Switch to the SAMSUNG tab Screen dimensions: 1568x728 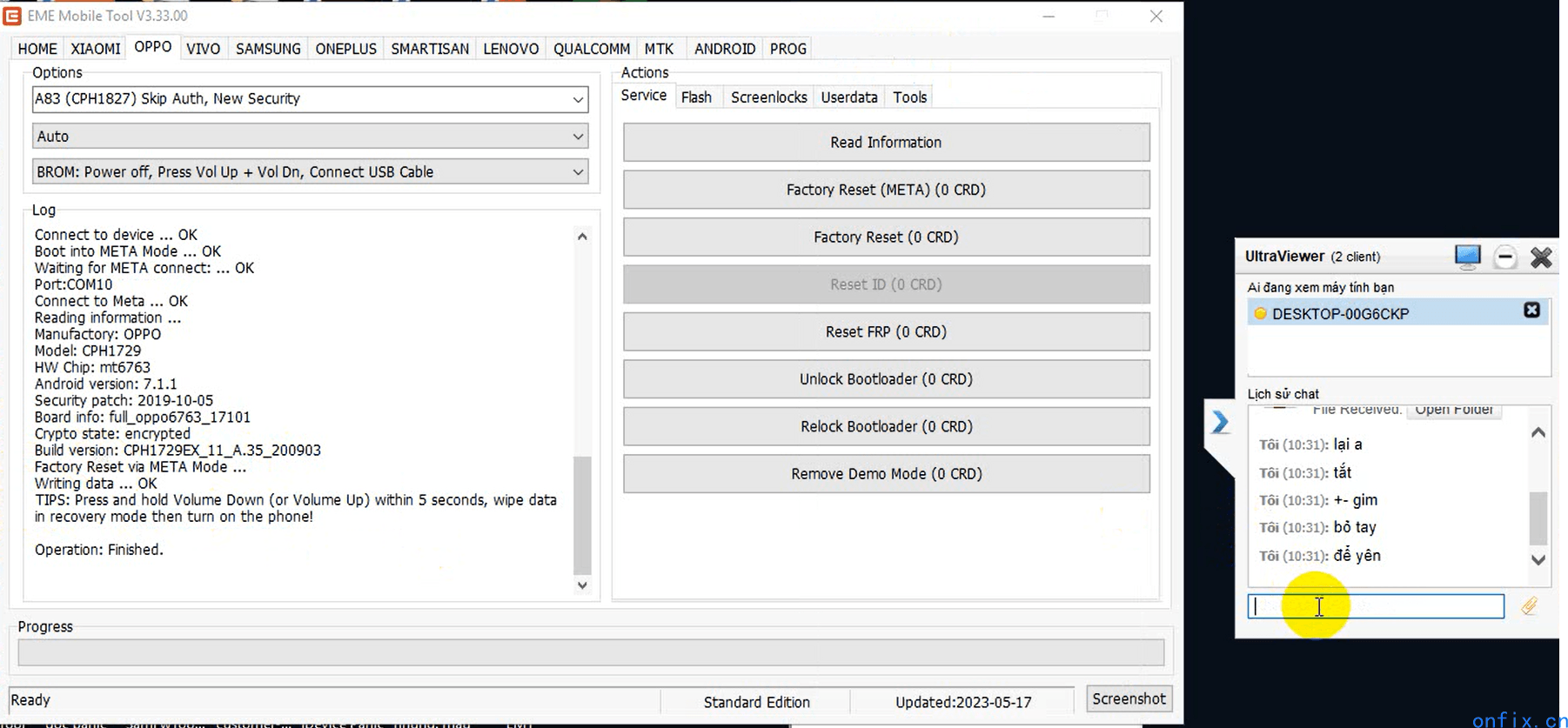pyautogui.click(x=268, y=49)
